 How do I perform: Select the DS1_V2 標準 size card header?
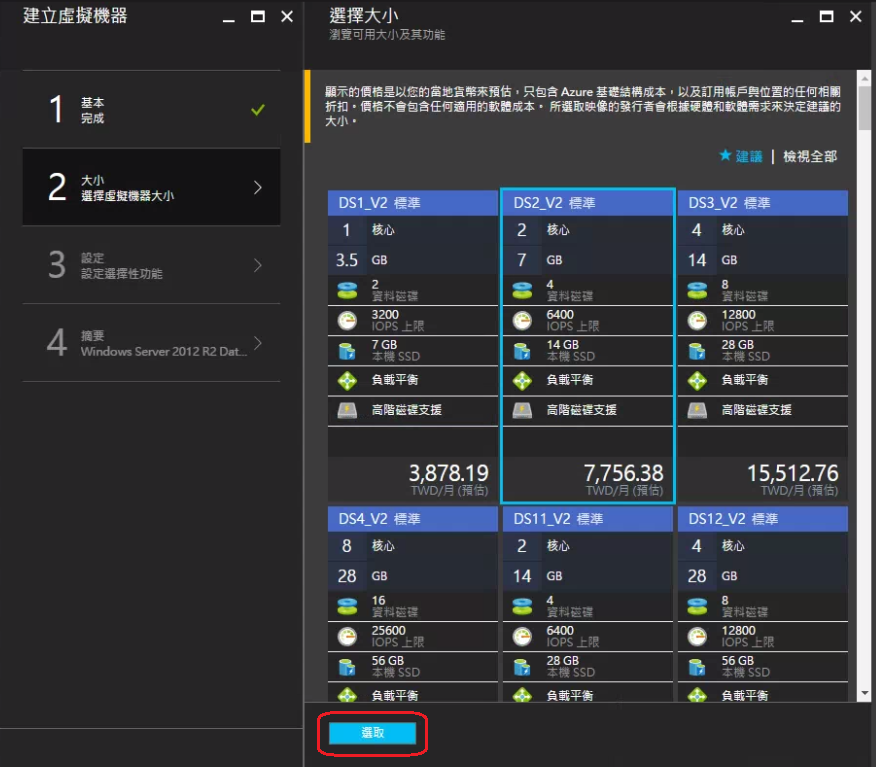point(412,203)
